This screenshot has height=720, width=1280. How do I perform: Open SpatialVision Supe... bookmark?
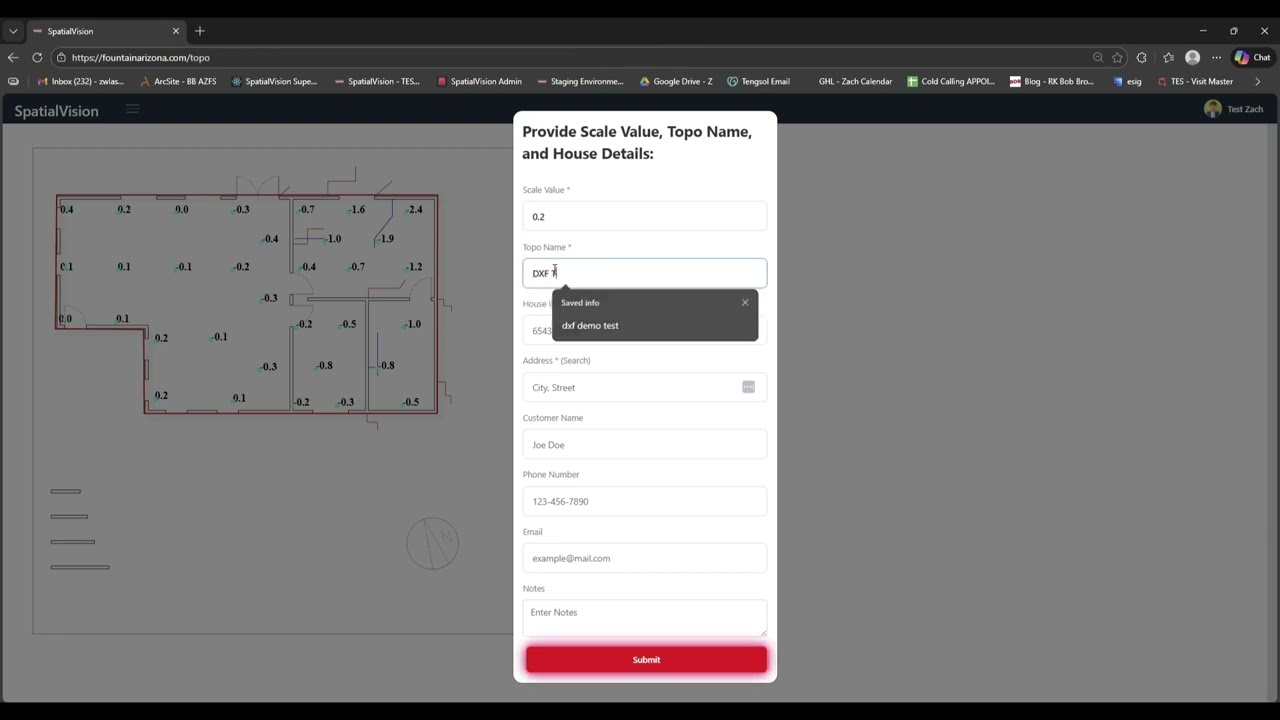274,82
